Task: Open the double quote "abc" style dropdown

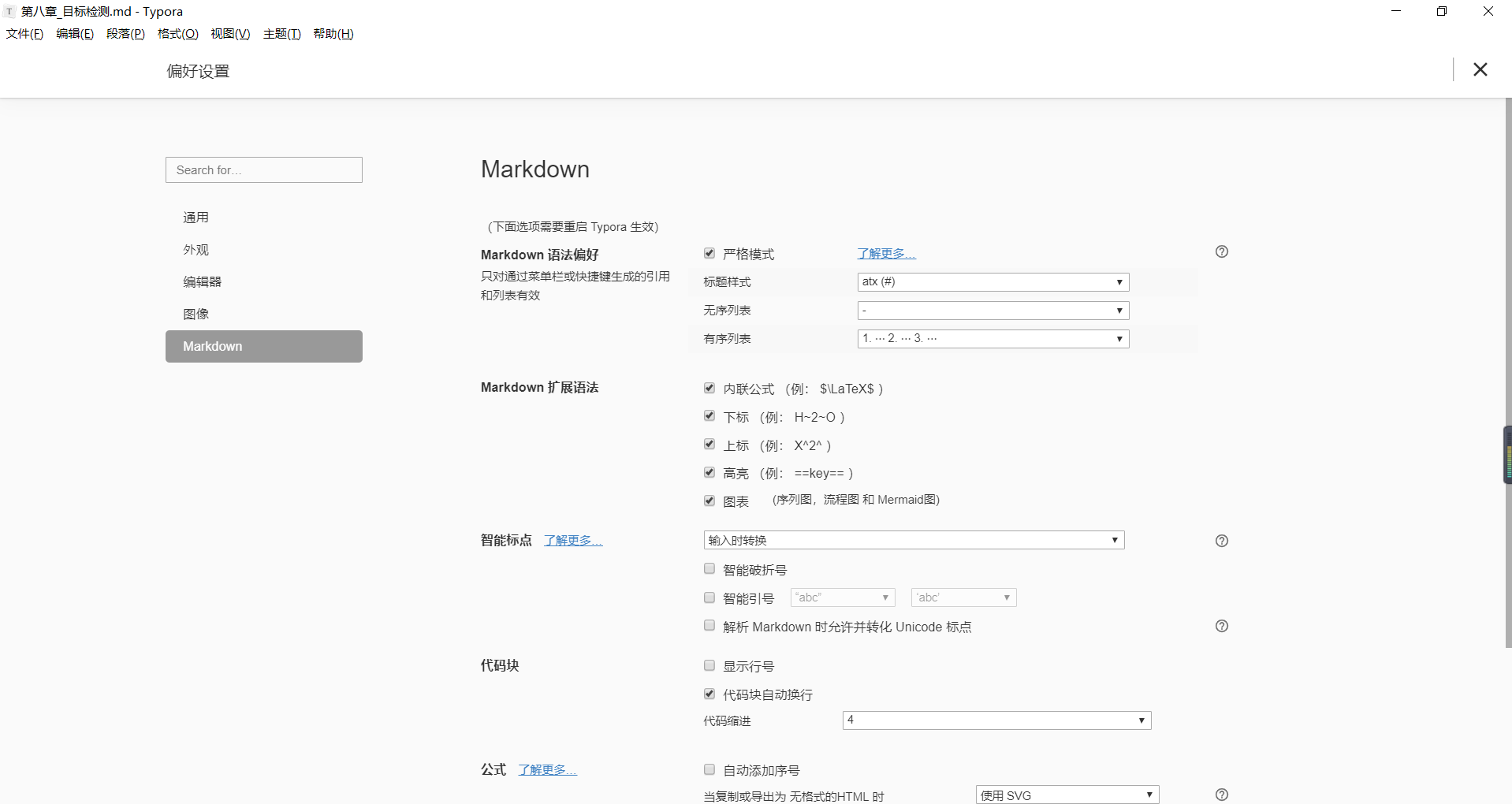Action: (843, 597)
